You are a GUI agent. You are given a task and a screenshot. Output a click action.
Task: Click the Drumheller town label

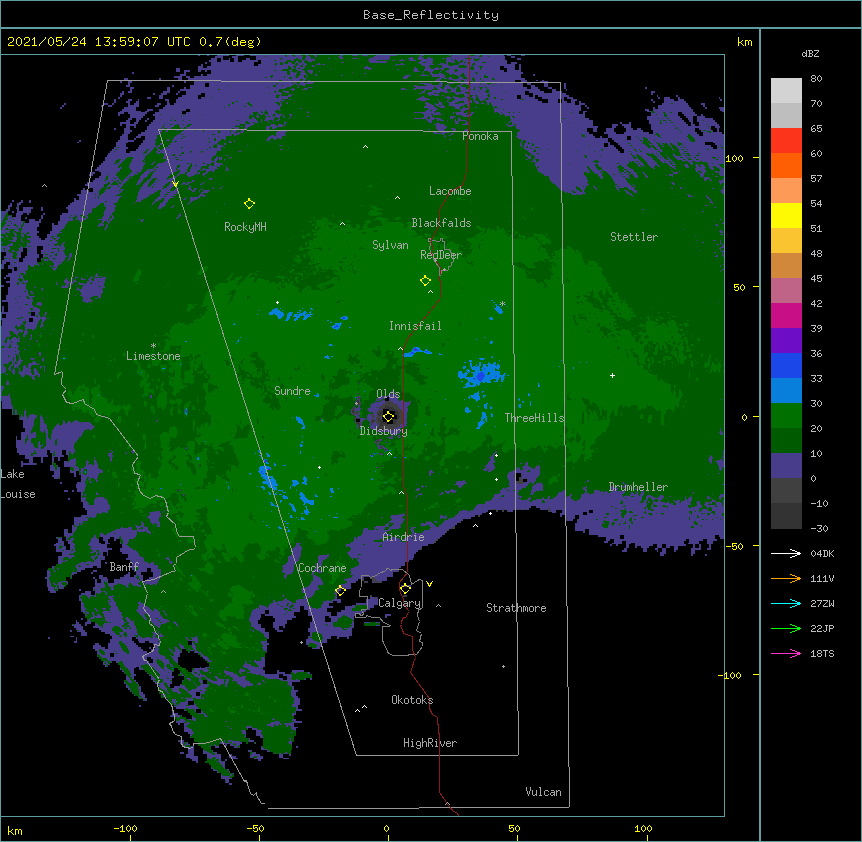point(638,487)
